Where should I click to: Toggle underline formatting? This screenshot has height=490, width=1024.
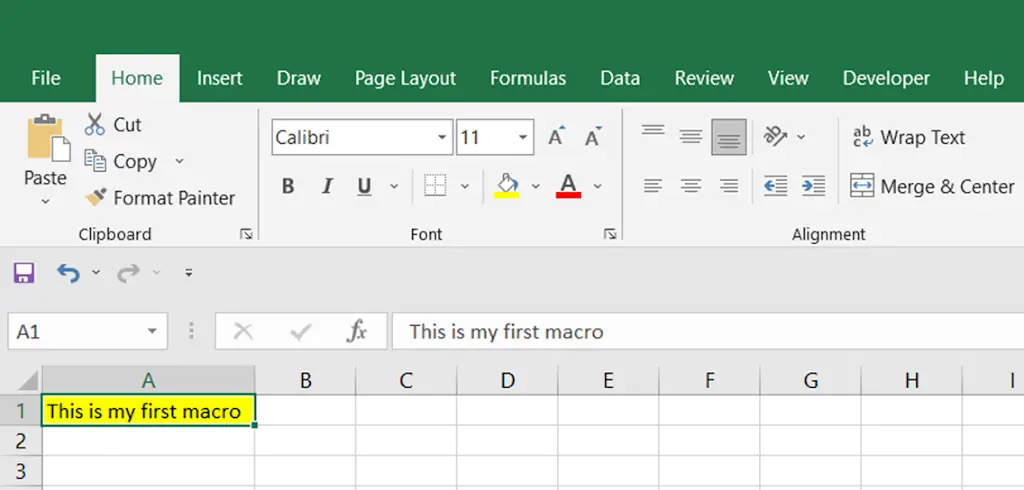364,186
